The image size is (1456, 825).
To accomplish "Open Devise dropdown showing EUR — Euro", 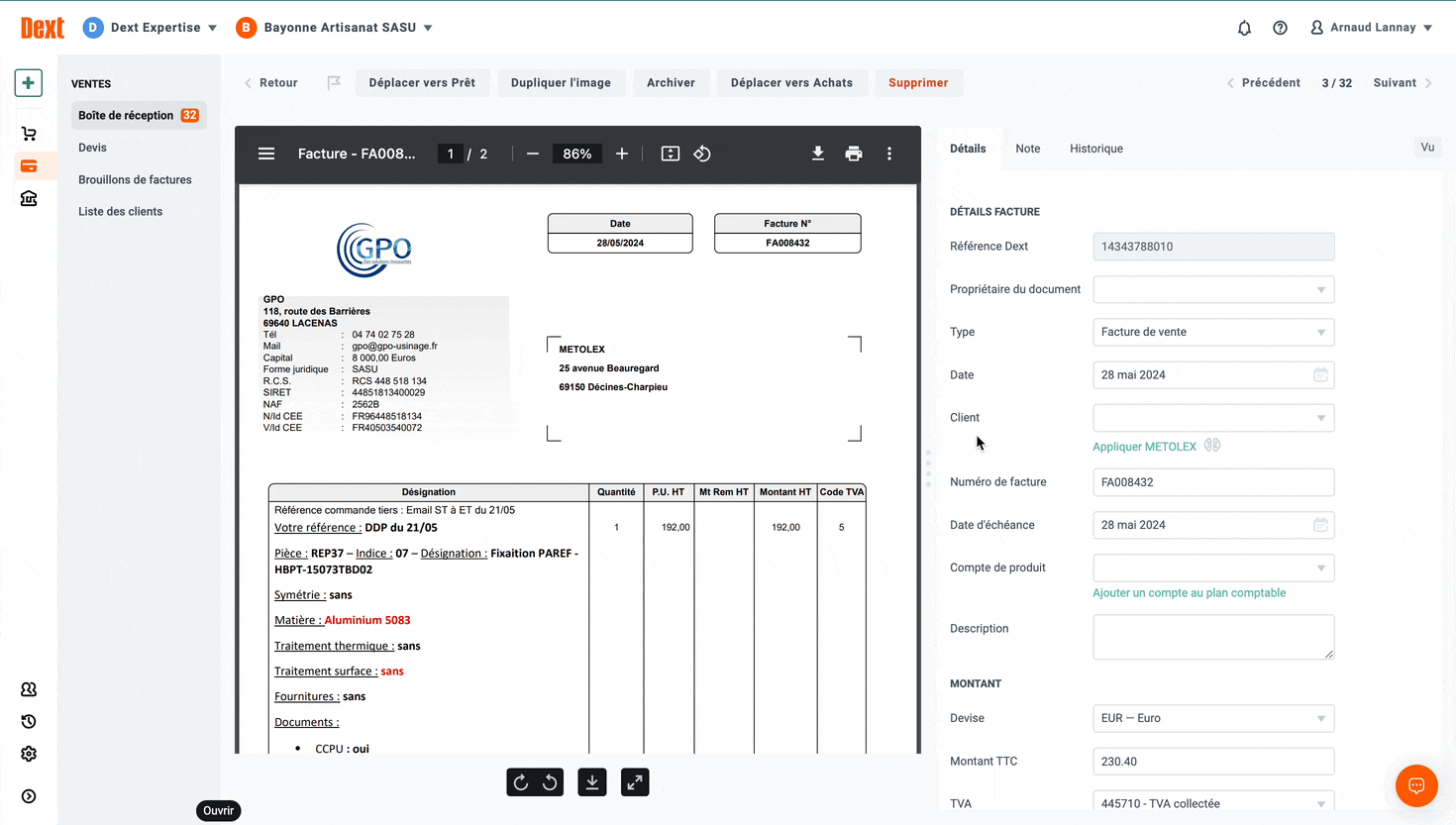I will coord(1213,718).
